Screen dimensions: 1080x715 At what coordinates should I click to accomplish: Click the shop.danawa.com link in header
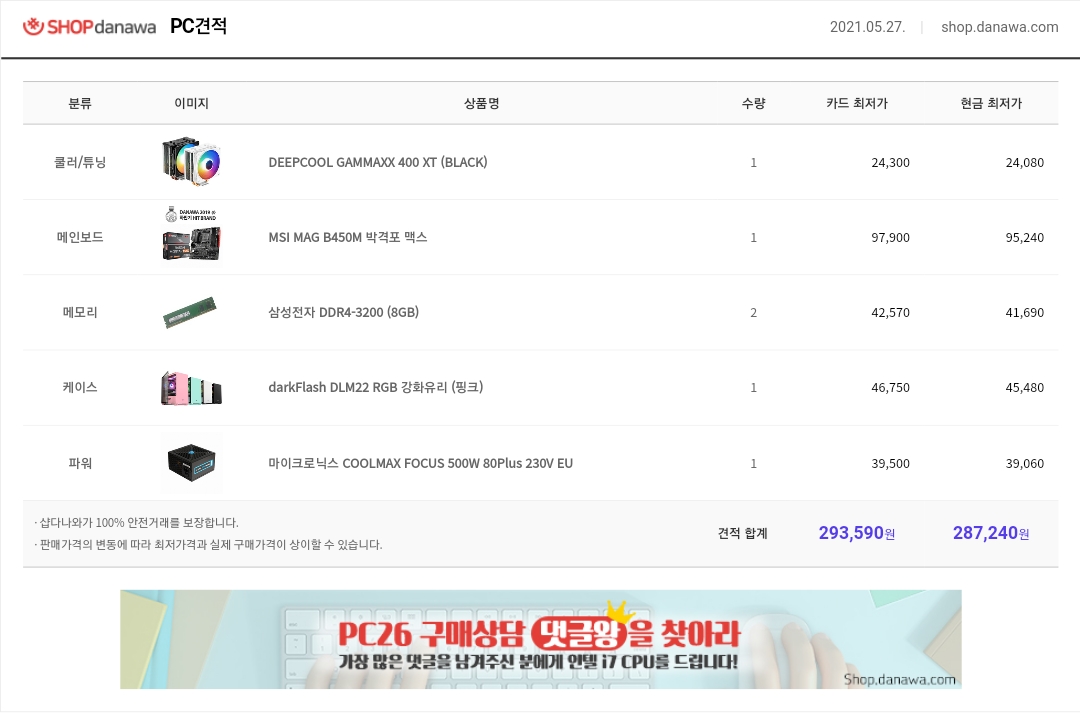[x=999, y=27]
